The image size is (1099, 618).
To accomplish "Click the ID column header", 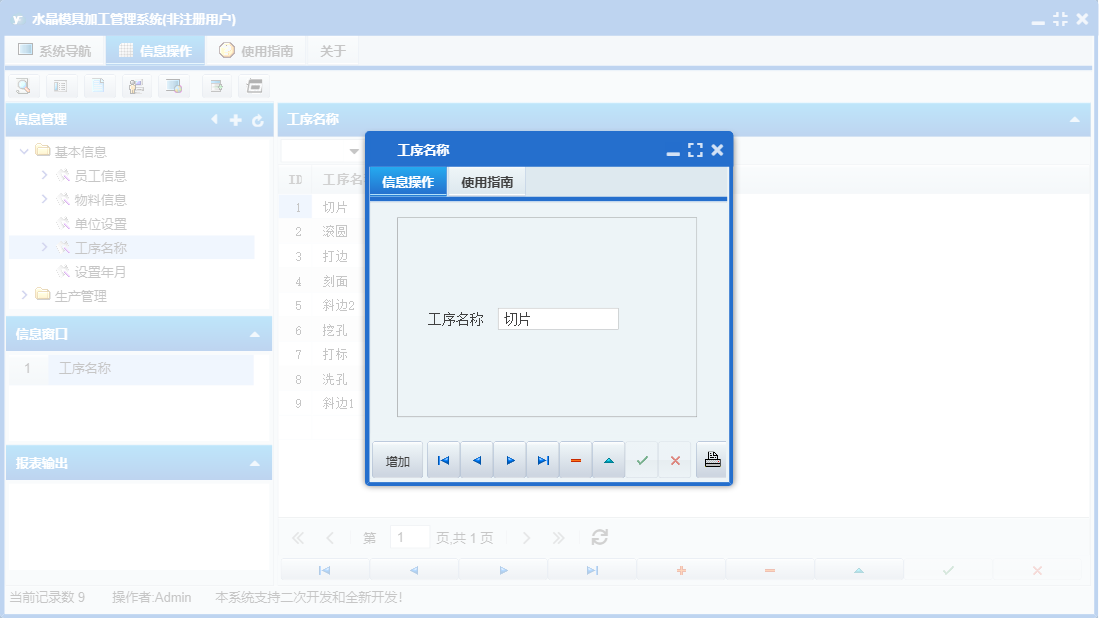I will point(296,180).
